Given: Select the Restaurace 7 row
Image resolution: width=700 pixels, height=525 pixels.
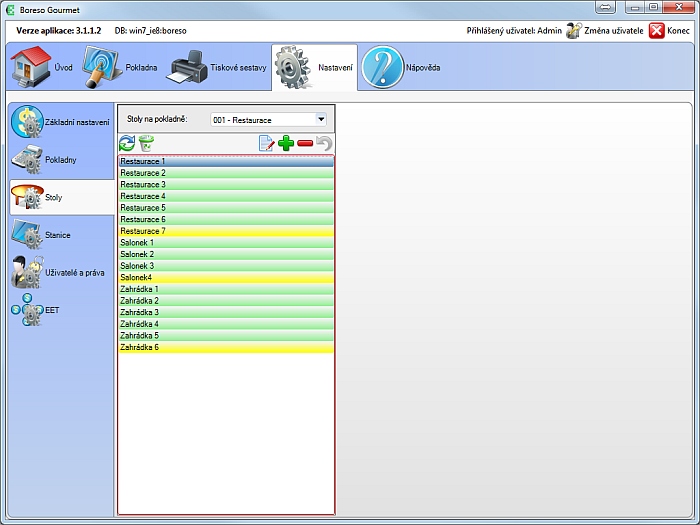Looking at the screenshot, I should click(x=225, y=231).
